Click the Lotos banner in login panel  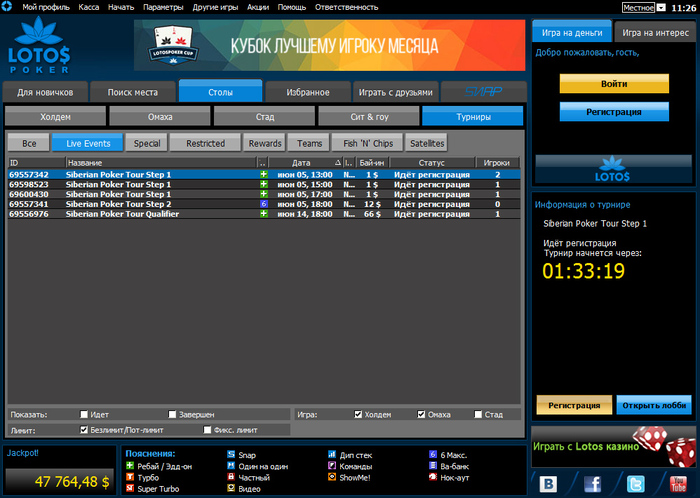click(x=613, y=169)
